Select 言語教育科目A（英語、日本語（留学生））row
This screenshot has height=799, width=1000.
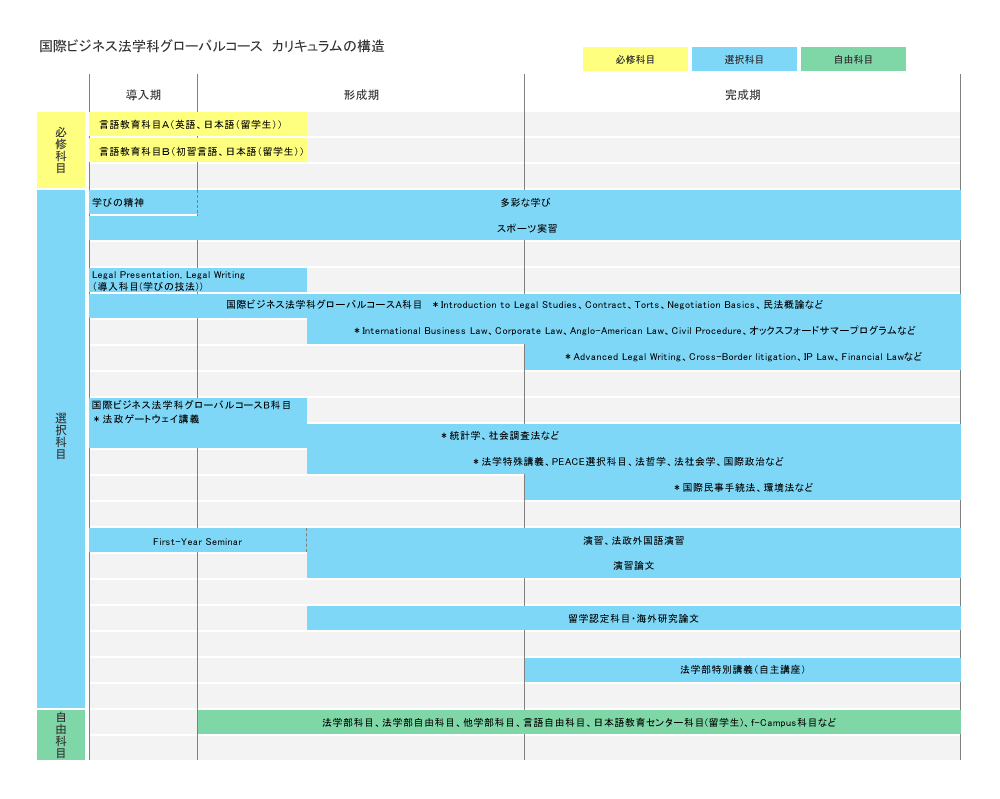tap(198, 124)
